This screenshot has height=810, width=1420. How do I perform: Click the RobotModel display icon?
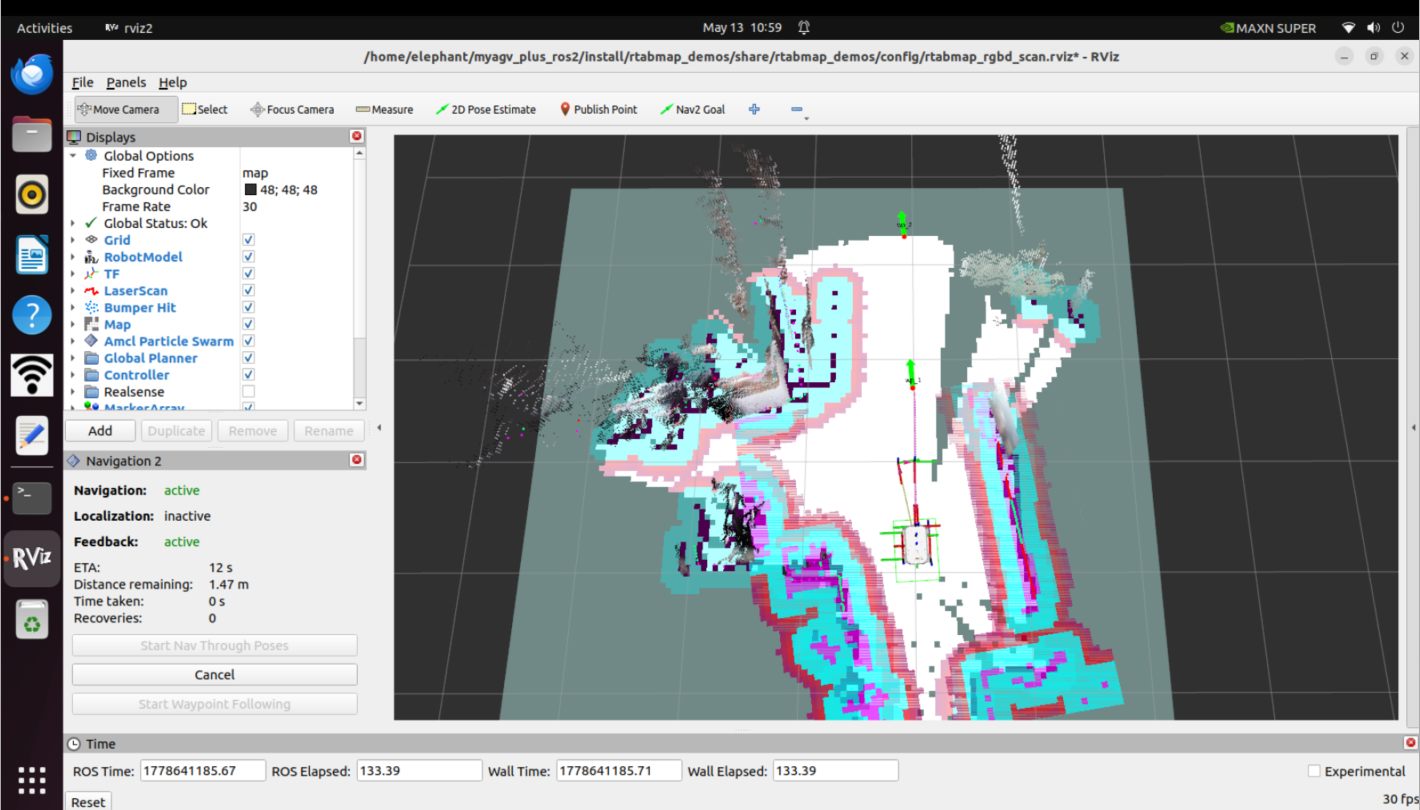pyautogui.click(x=92, y=257)
